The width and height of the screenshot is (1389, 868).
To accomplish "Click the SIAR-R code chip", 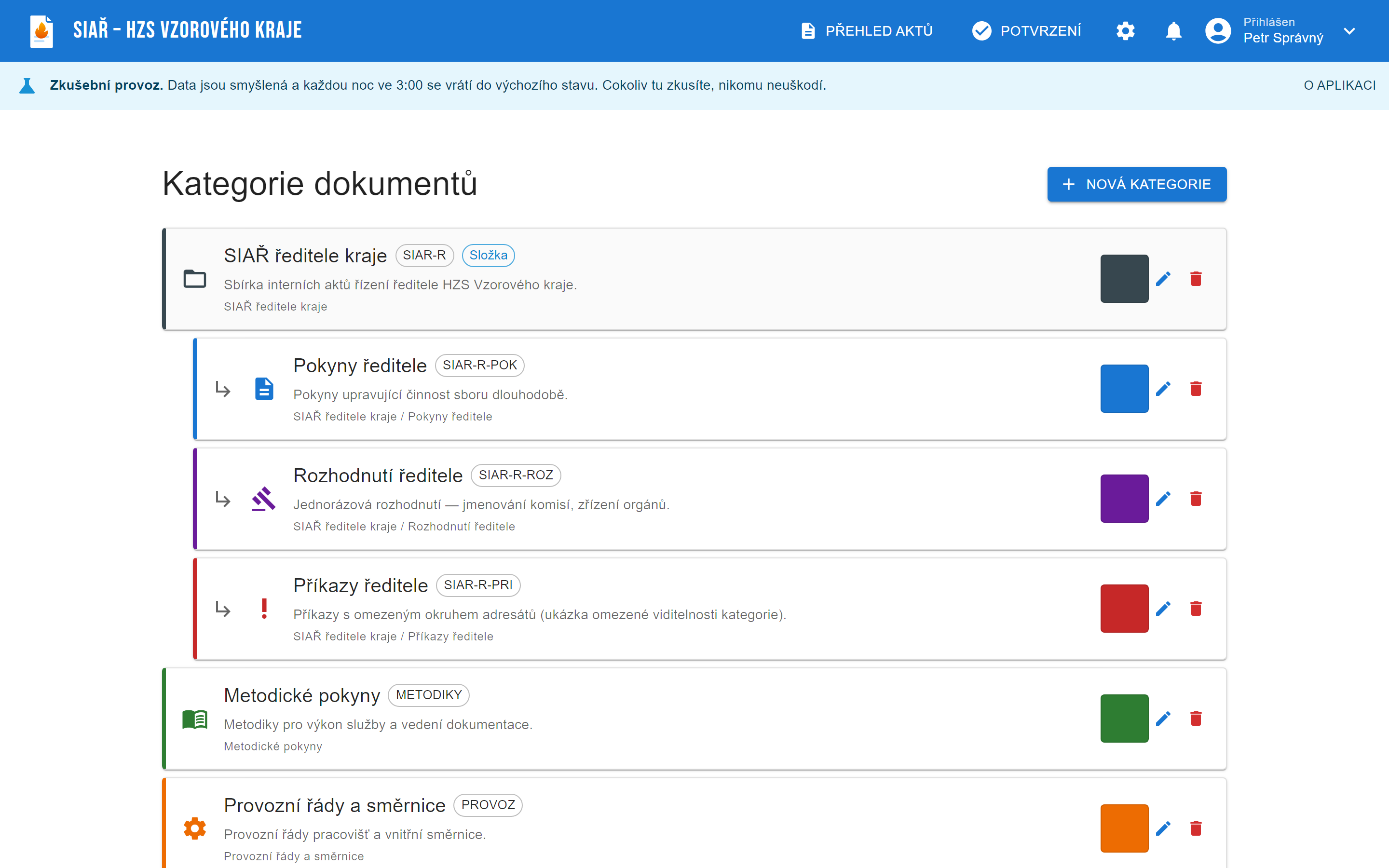I will (424, 256).
